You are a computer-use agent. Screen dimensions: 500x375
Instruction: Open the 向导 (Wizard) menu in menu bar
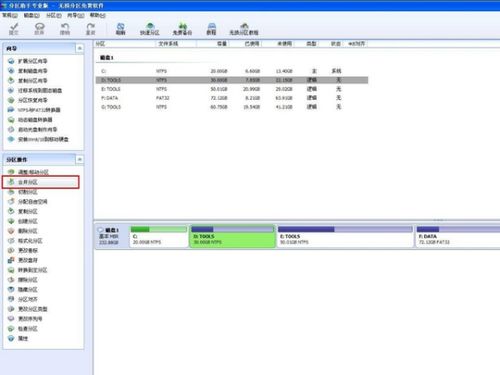coord(75,15)
